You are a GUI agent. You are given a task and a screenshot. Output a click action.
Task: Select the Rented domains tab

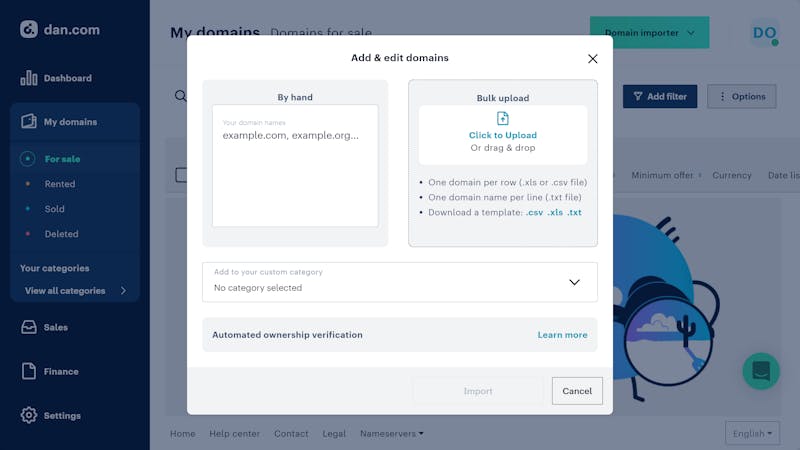[x=59, y=184]
